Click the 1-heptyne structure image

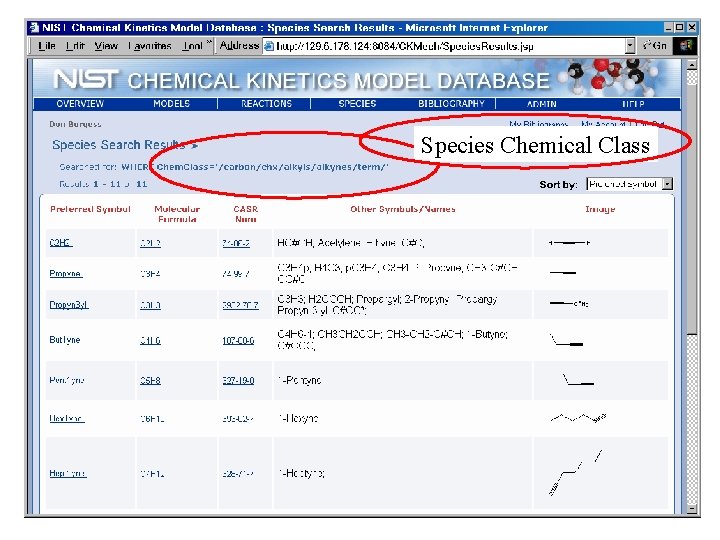click(x=575, y=473)
